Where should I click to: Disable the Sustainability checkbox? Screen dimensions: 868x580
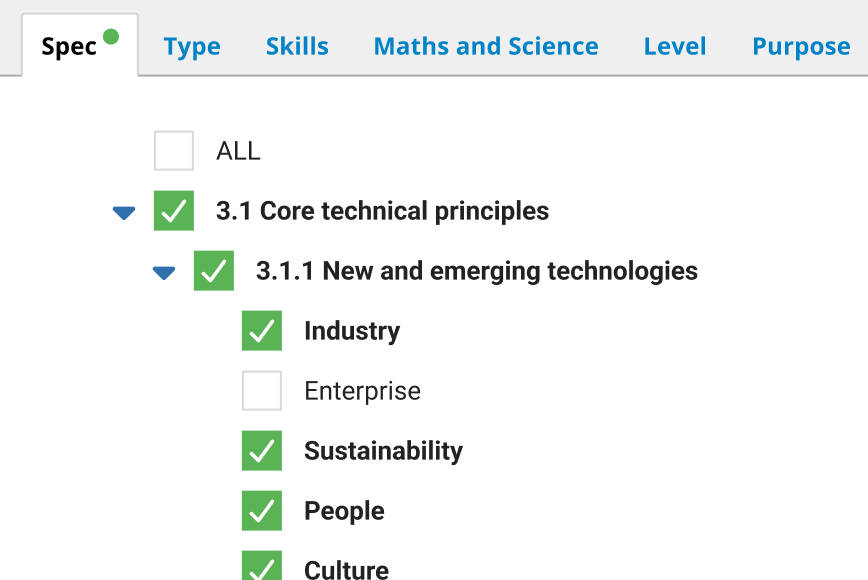pyautogui.click(x=262, y=451)
